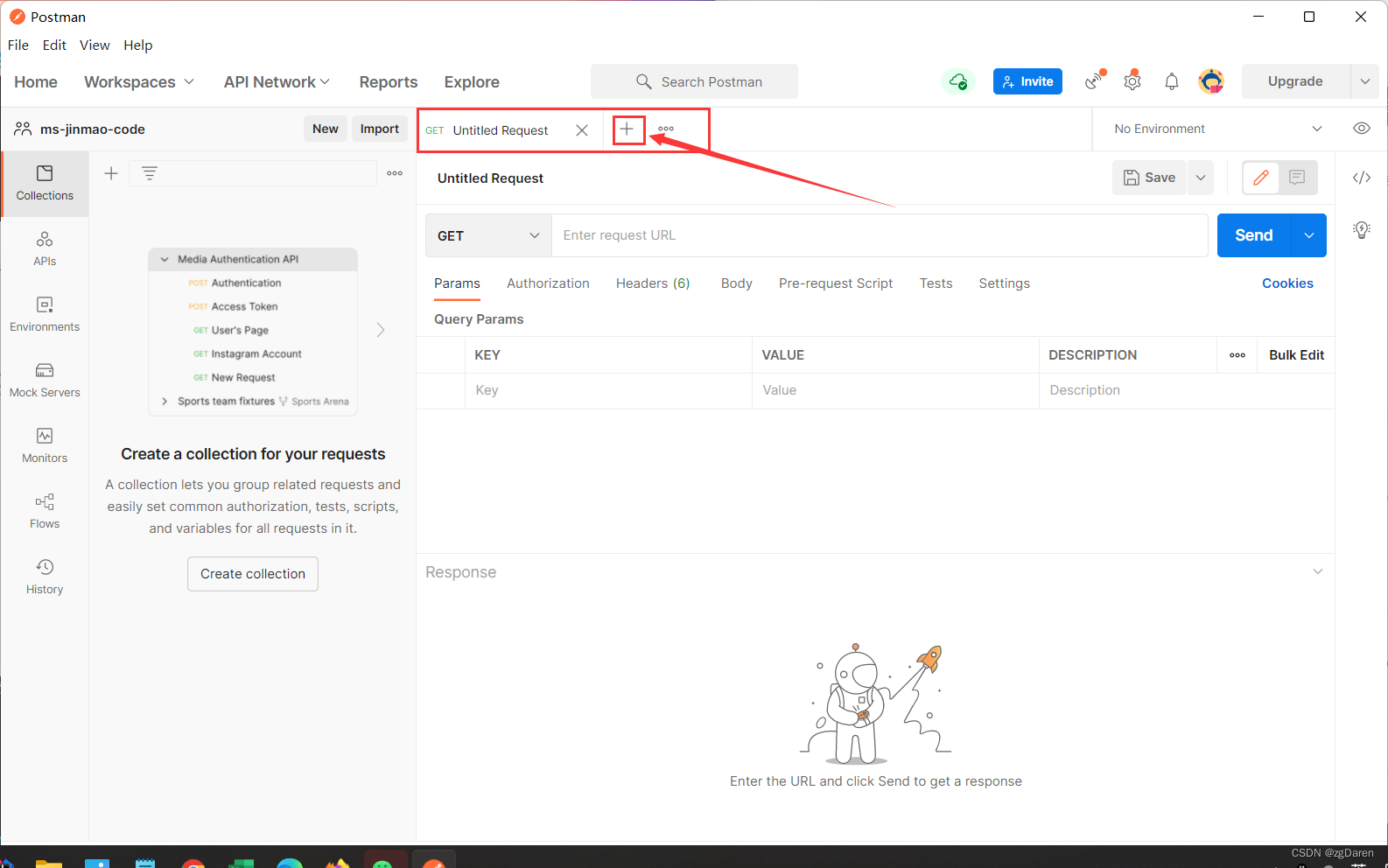Viewport: 1388px width, 868px height.
Task: Open the No Environment dropdown
Action: point(1217,129)
